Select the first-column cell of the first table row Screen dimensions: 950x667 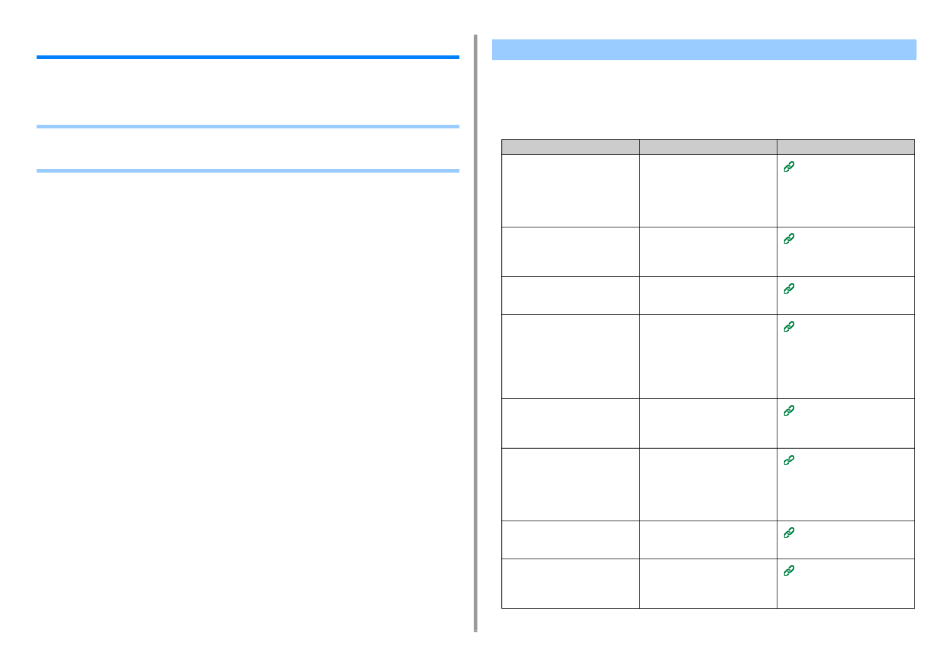click(570, 191)
